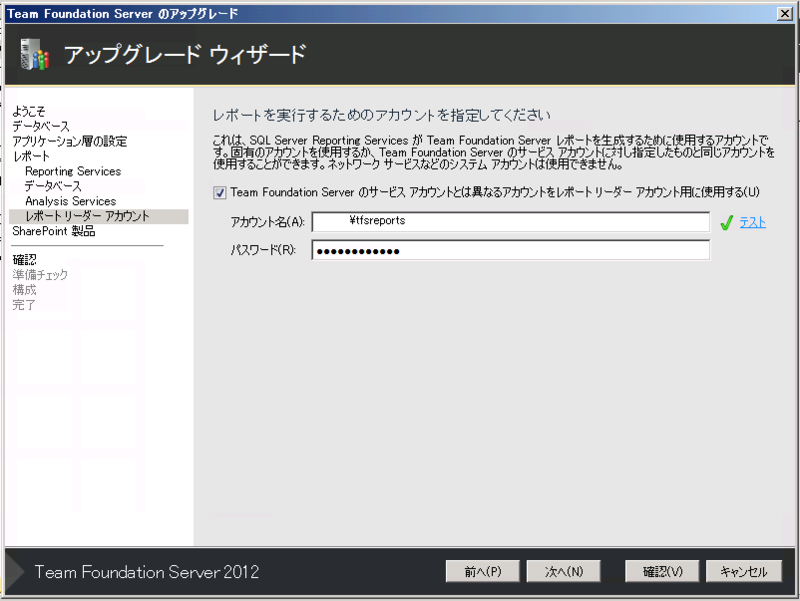Viewport: 800px width, 601px height.
Task: Focus the パスワード input field
Action: click(511, 250)
